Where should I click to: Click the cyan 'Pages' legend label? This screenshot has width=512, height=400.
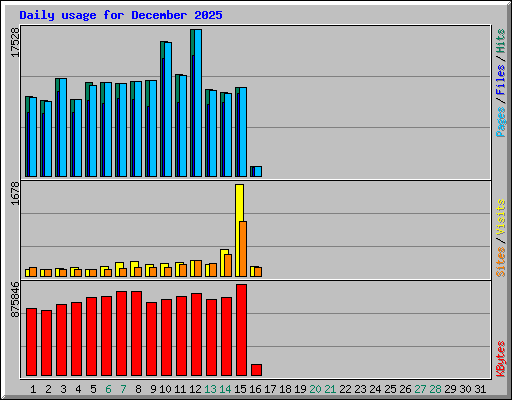(x=500, y=122)
